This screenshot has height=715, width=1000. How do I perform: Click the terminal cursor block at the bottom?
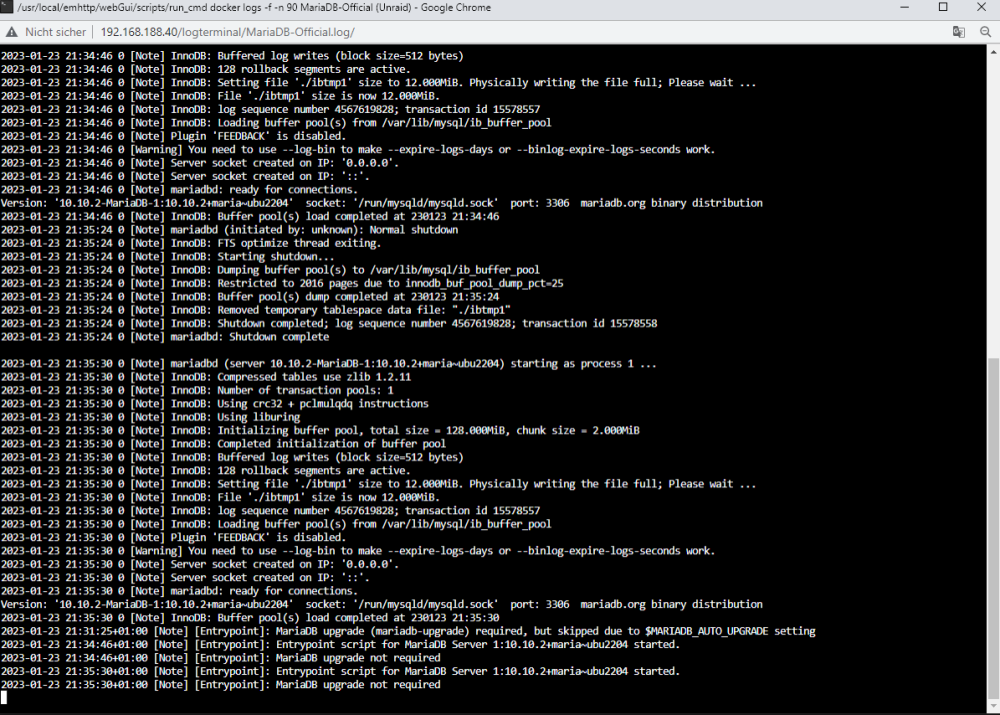(x=4, y=698)
